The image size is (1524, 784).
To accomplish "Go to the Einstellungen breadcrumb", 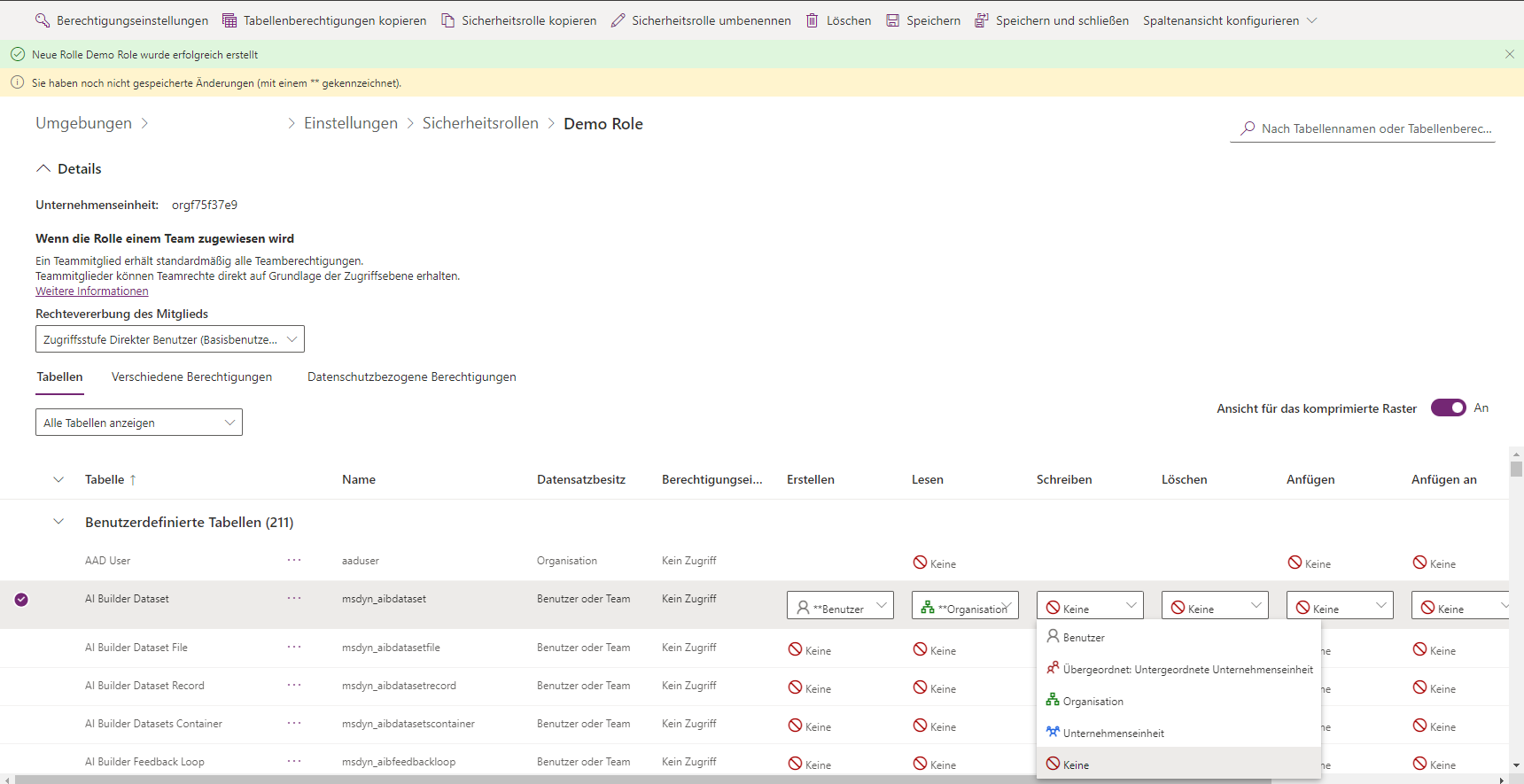I will (351, 123).
